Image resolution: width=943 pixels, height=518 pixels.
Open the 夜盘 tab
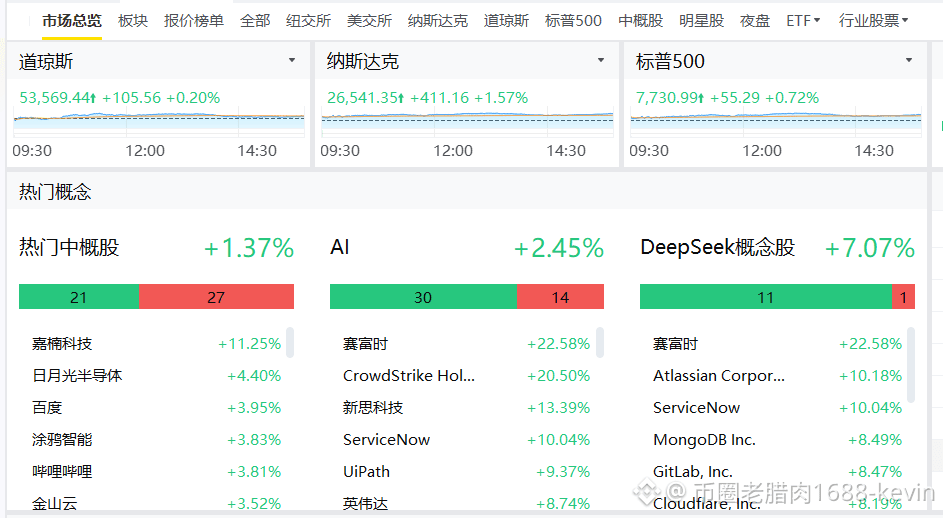(x=755, y=21)
